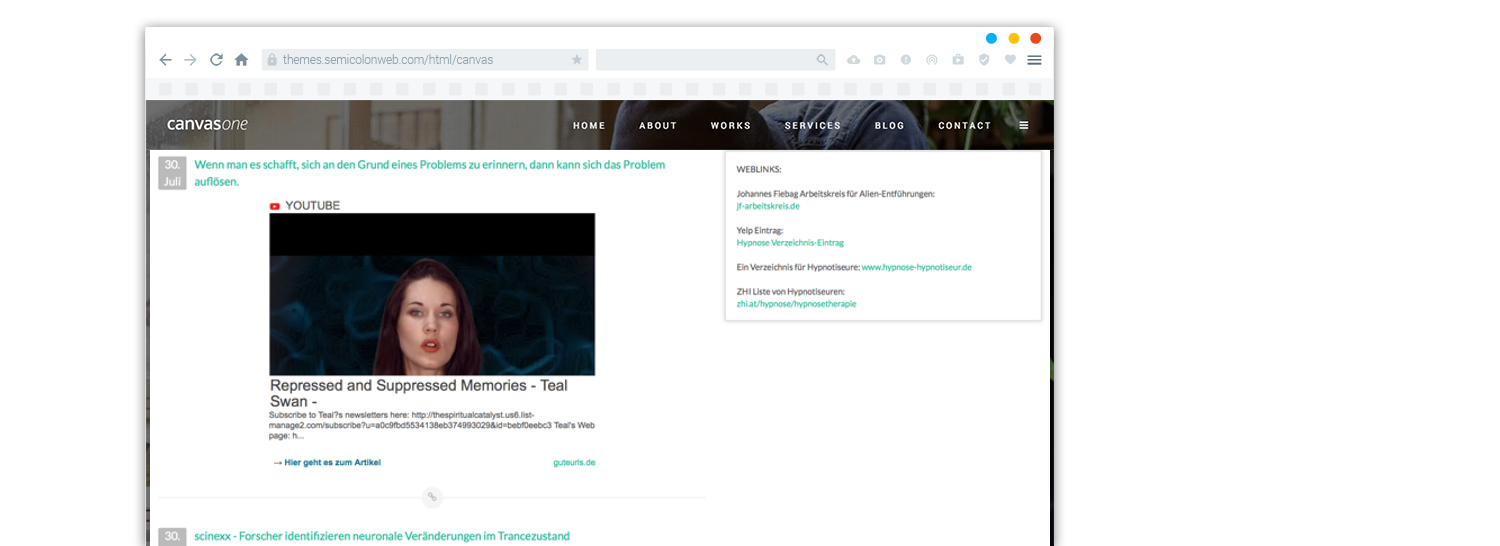The image size is (1500, 546).
Task: Open the shield checkmark security icon
Action: point(984,60)
